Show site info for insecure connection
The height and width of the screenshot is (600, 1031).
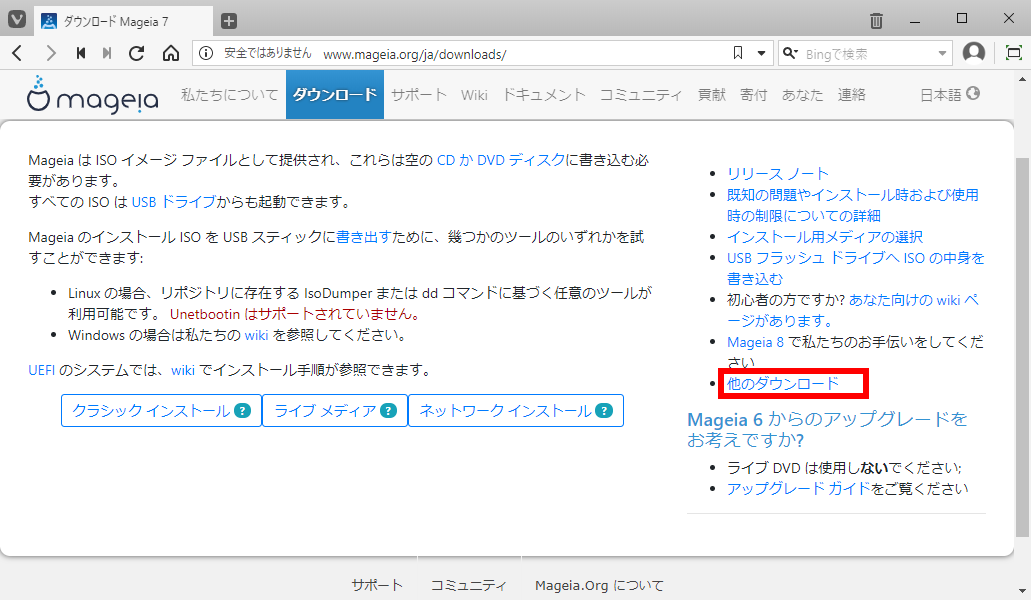click(206, 53)
